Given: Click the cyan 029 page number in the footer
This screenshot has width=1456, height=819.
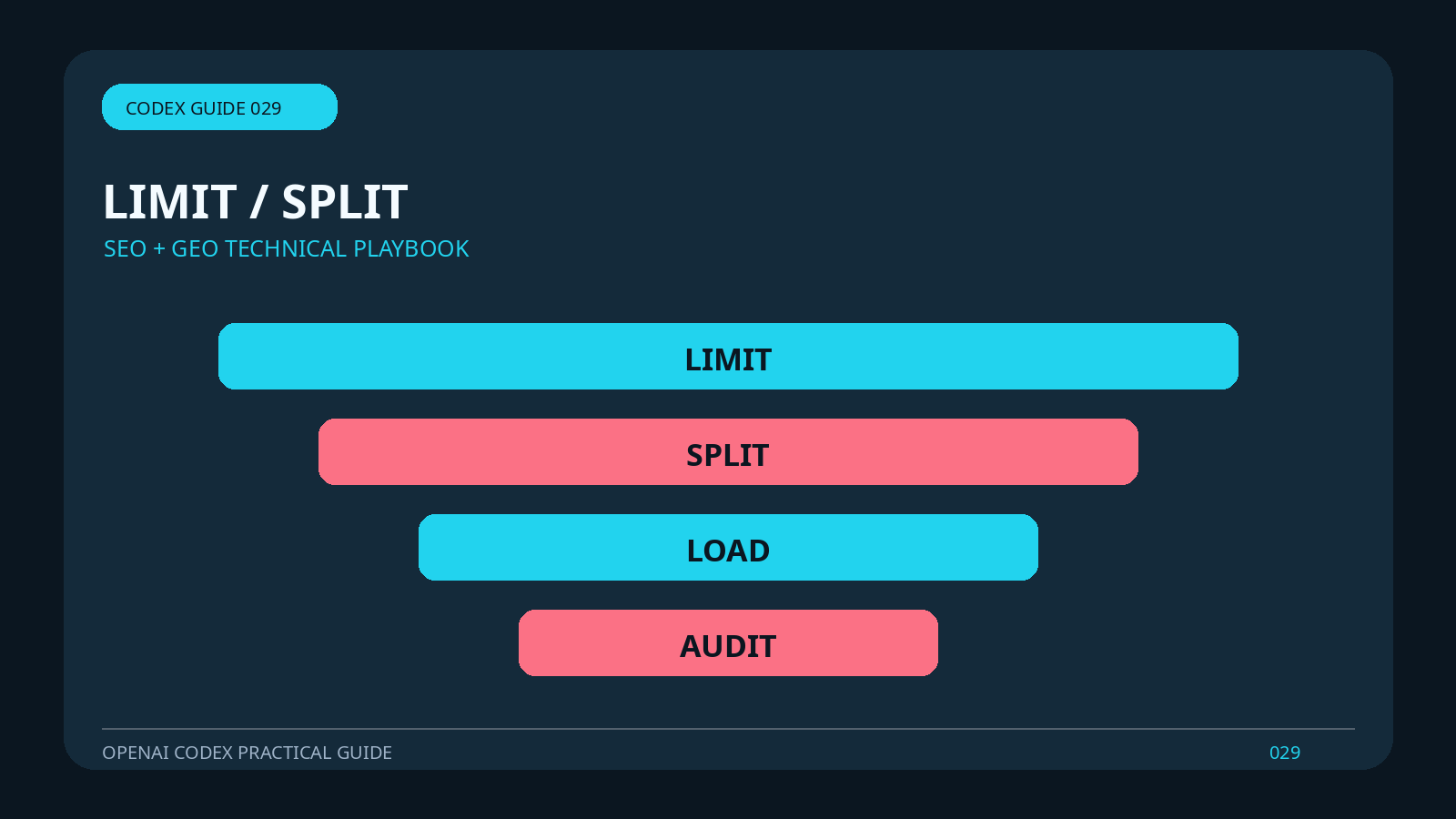Looking at the screenshot, I should [1284, 753].
